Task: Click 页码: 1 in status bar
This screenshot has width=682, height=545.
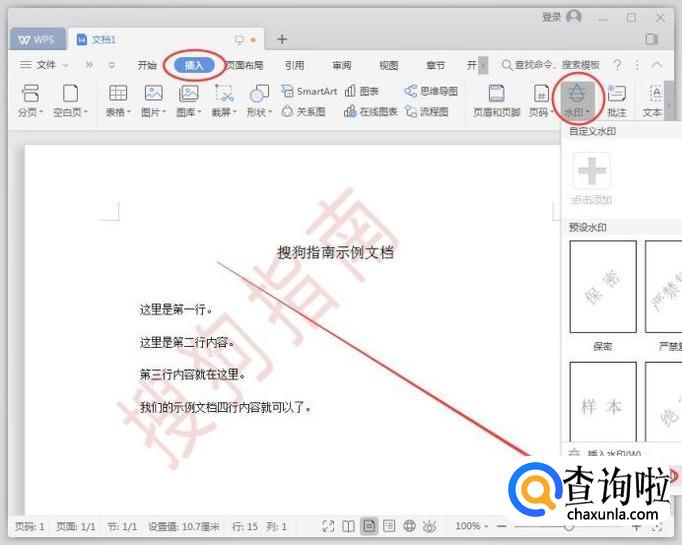Action: pyautogui.click(x=30, y=526)
